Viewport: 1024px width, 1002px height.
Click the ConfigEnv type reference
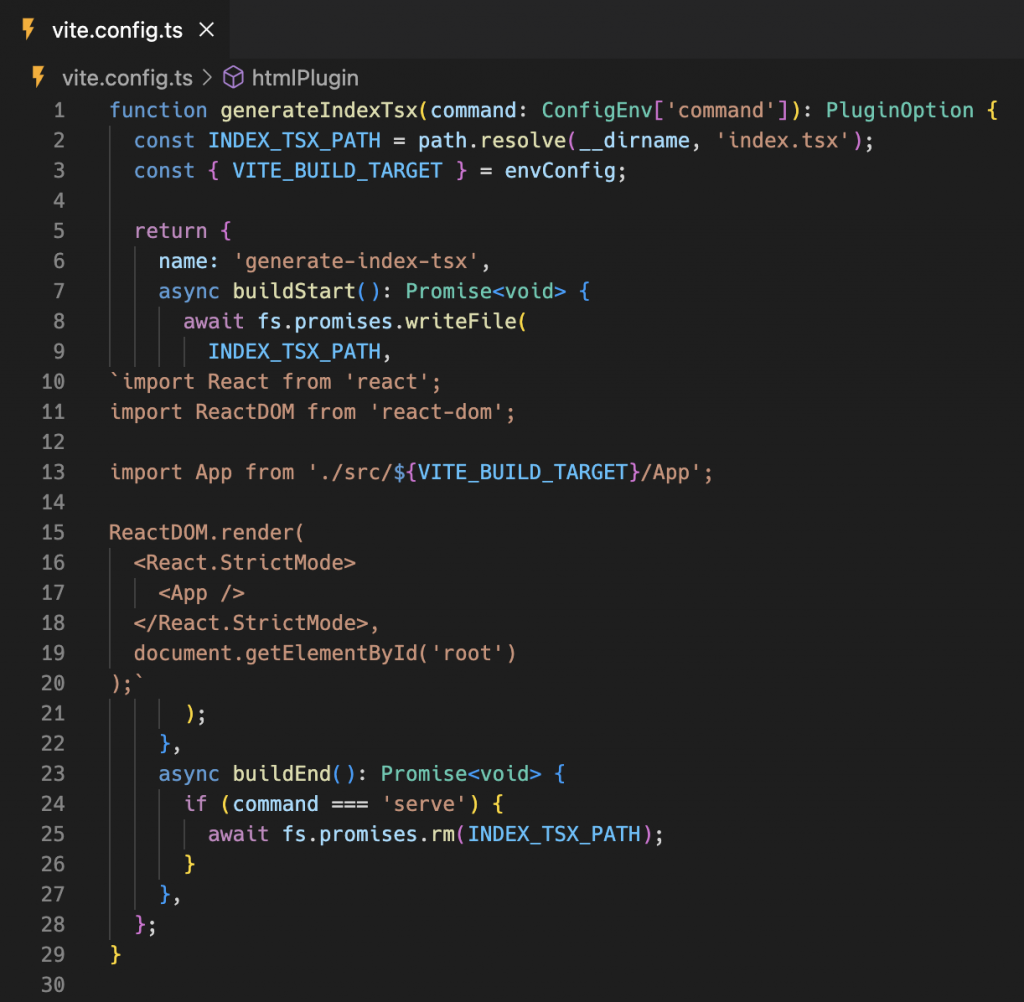coord(597,110)
